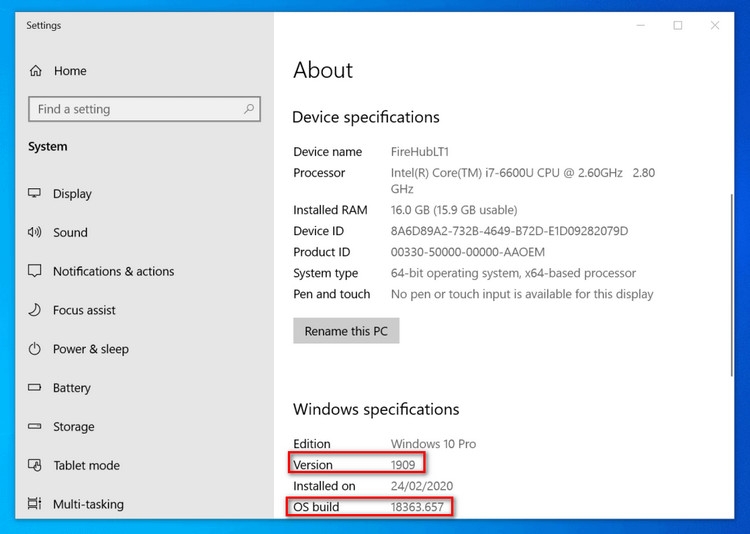Click the Processor label

tap(319, 173)
